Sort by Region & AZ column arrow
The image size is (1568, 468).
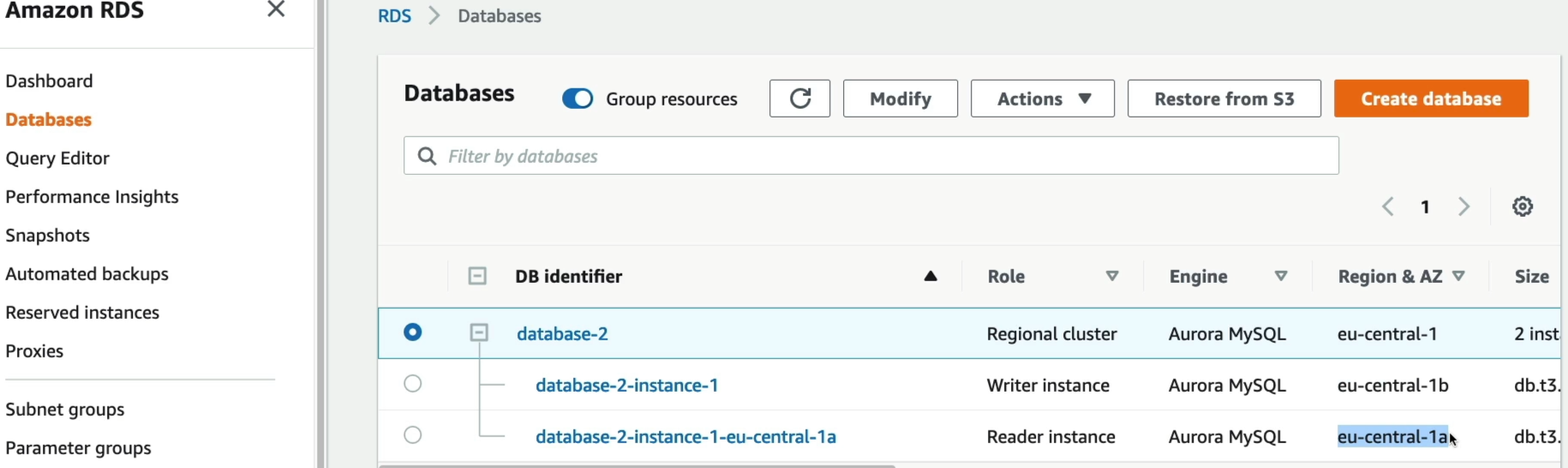coord(1459,276)
